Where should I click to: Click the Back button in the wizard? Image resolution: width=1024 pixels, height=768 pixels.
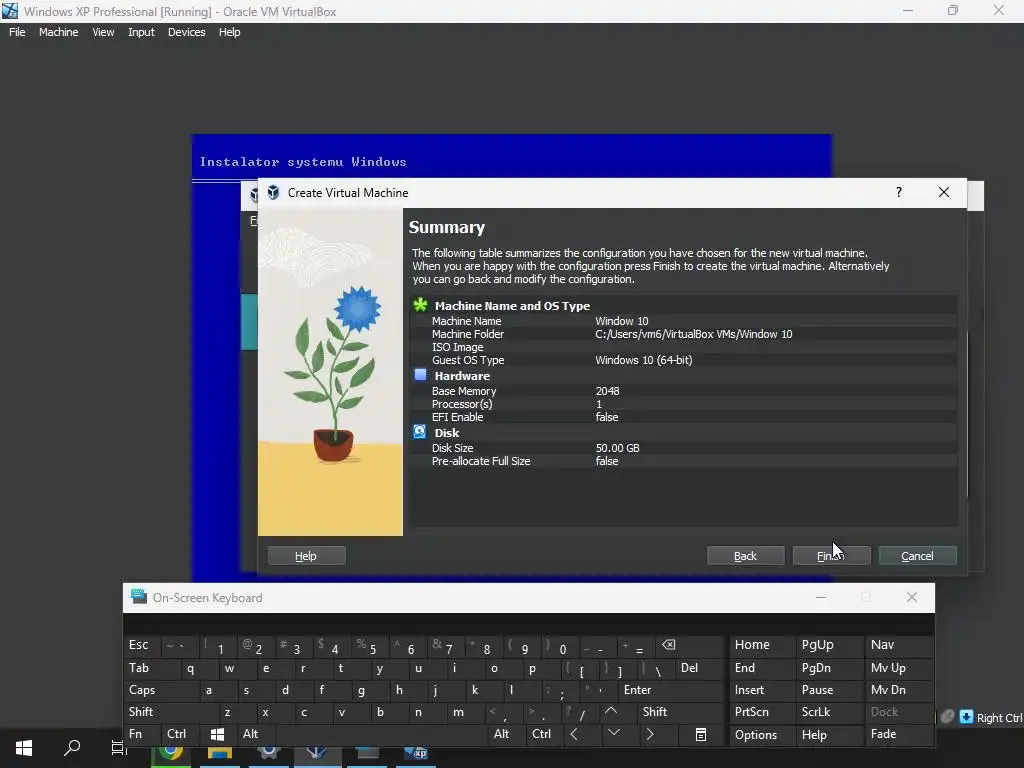[745, 556]
